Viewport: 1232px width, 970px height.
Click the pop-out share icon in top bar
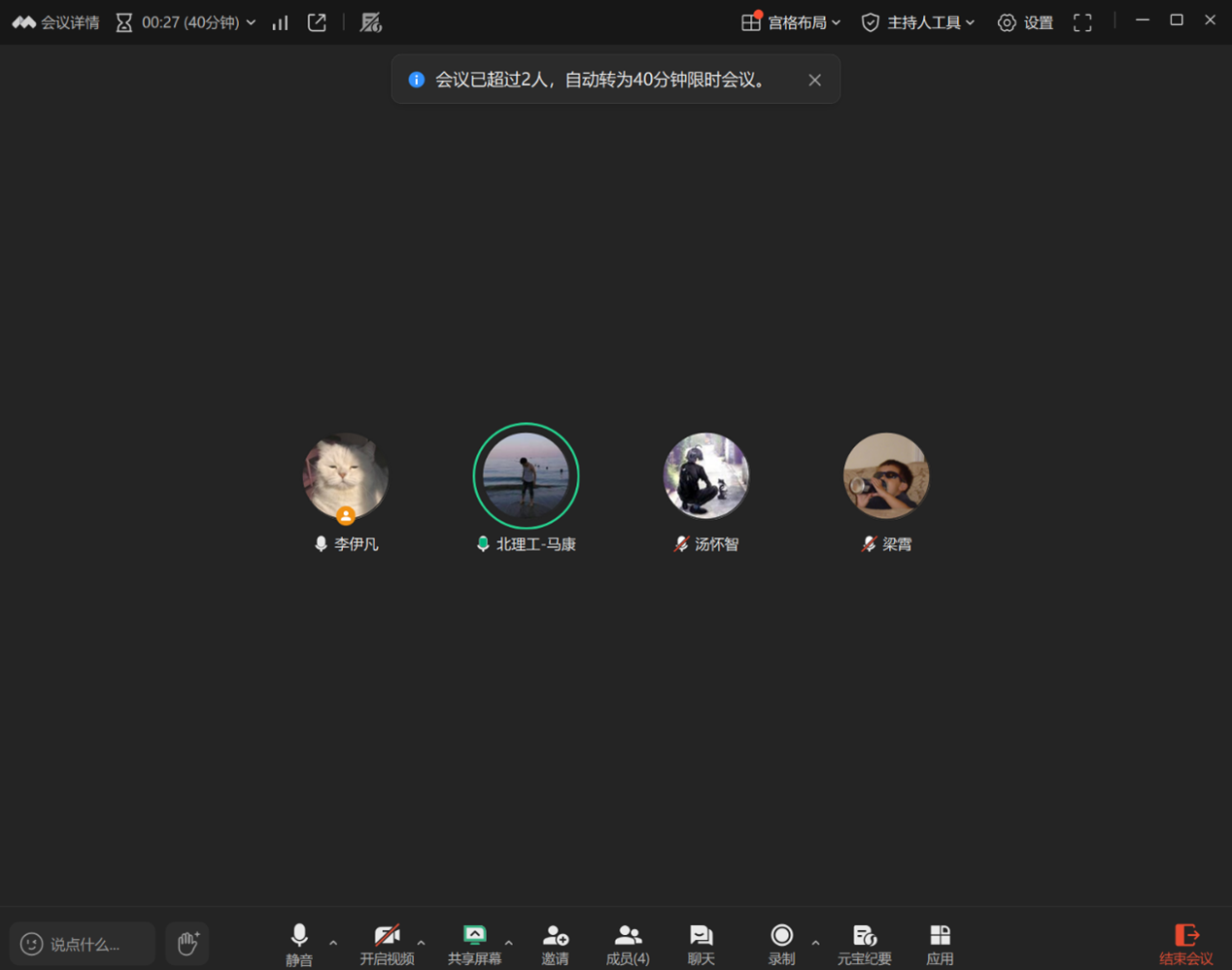pyautogui.click(x=317, y=22)
